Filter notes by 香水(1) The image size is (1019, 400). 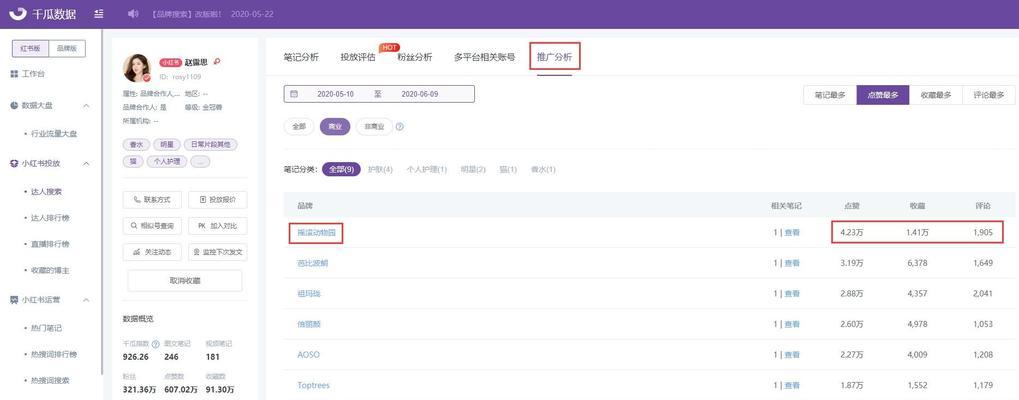click(543, 169)
